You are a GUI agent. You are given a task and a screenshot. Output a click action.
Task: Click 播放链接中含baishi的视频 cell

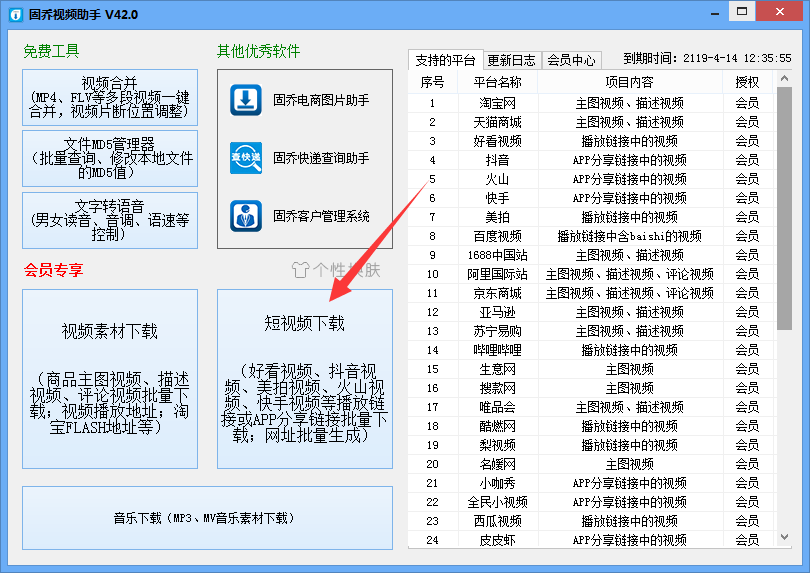tap(630, 236)
